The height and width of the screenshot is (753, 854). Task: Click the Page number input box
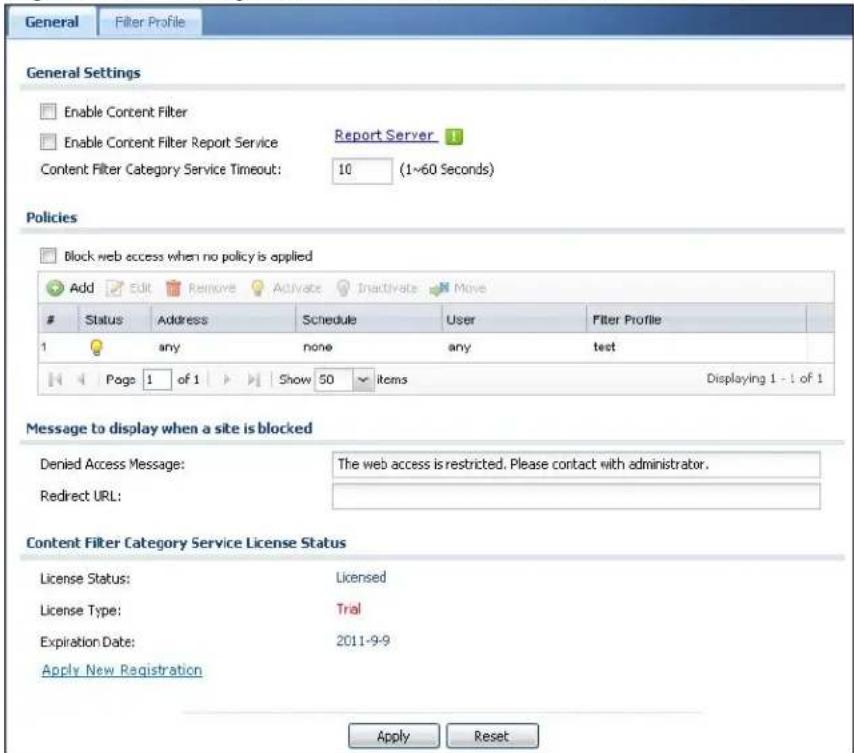click(157, 379)
